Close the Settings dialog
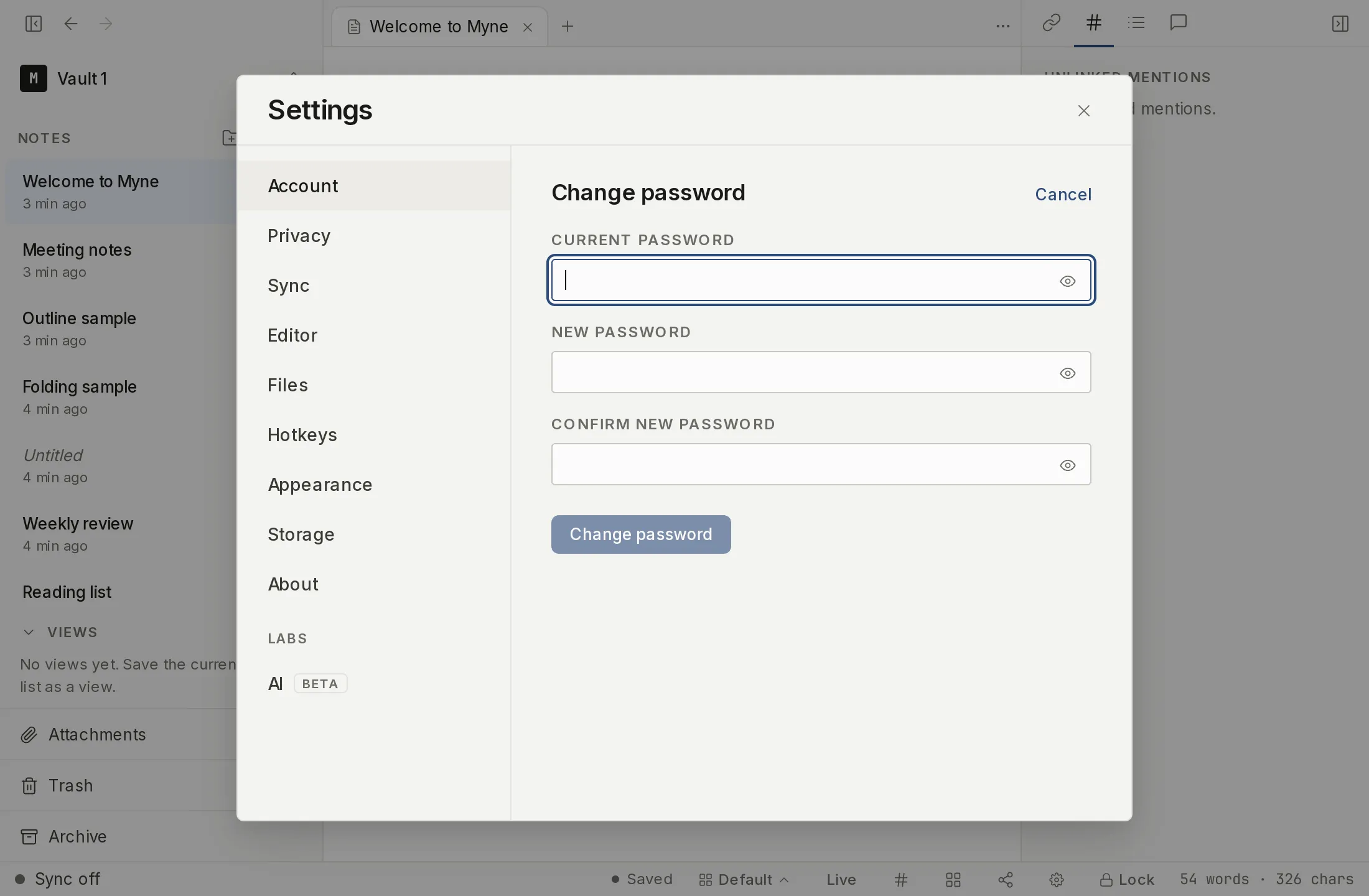Viewport: 1369px width, 896px height. pyautogui.click(x=1084, y=111)
